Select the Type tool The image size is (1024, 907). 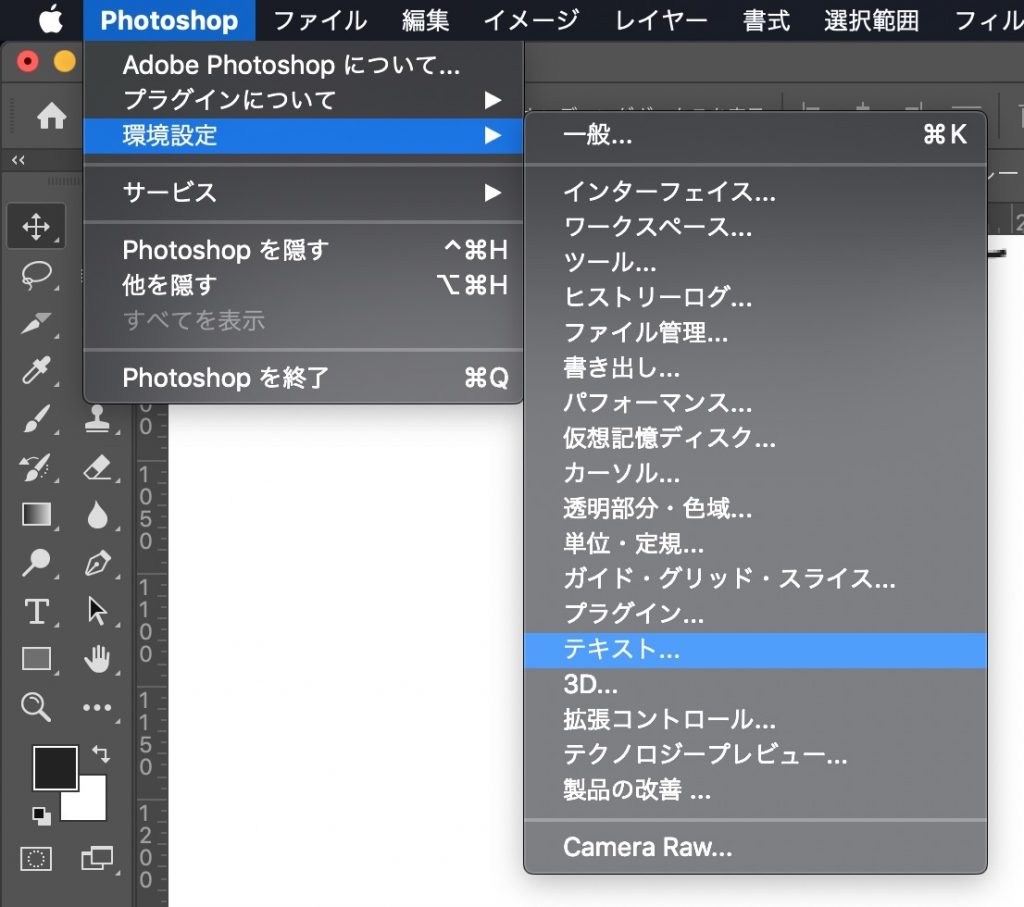click(36, 611)
